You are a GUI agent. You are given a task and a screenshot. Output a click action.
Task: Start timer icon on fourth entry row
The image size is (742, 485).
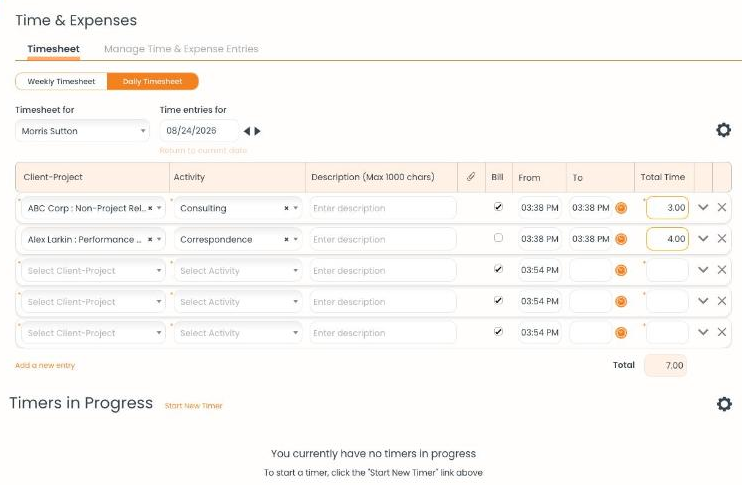[x=621, y=301]
